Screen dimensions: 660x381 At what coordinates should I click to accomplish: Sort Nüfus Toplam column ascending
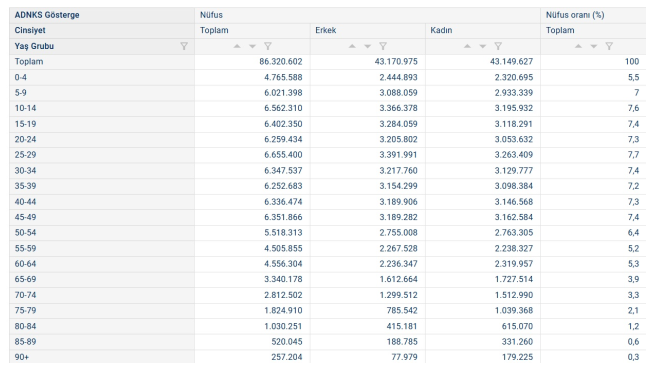(x=237, y=46)
